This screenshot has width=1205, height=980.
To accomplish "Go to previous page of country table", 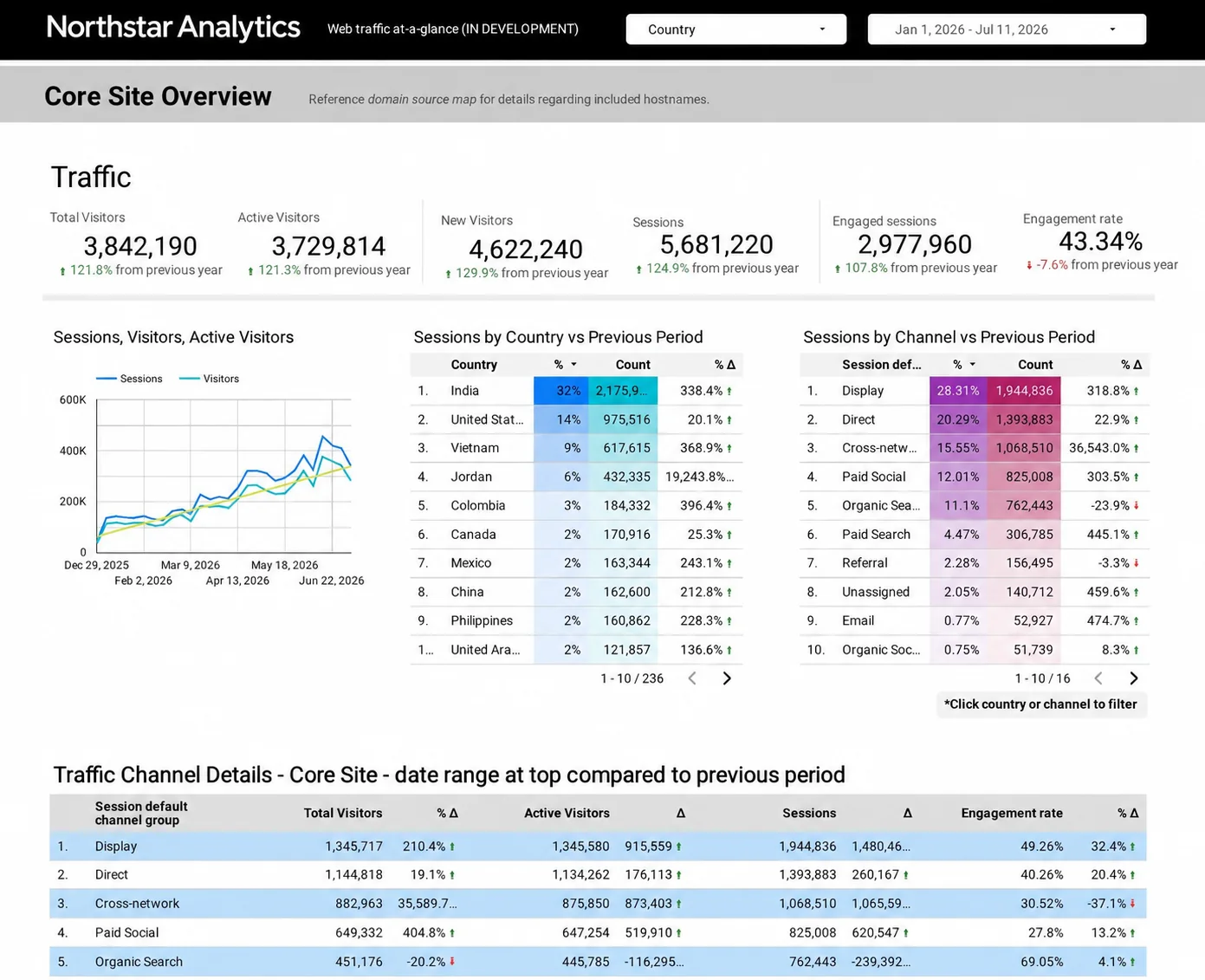I will (692, 678).
